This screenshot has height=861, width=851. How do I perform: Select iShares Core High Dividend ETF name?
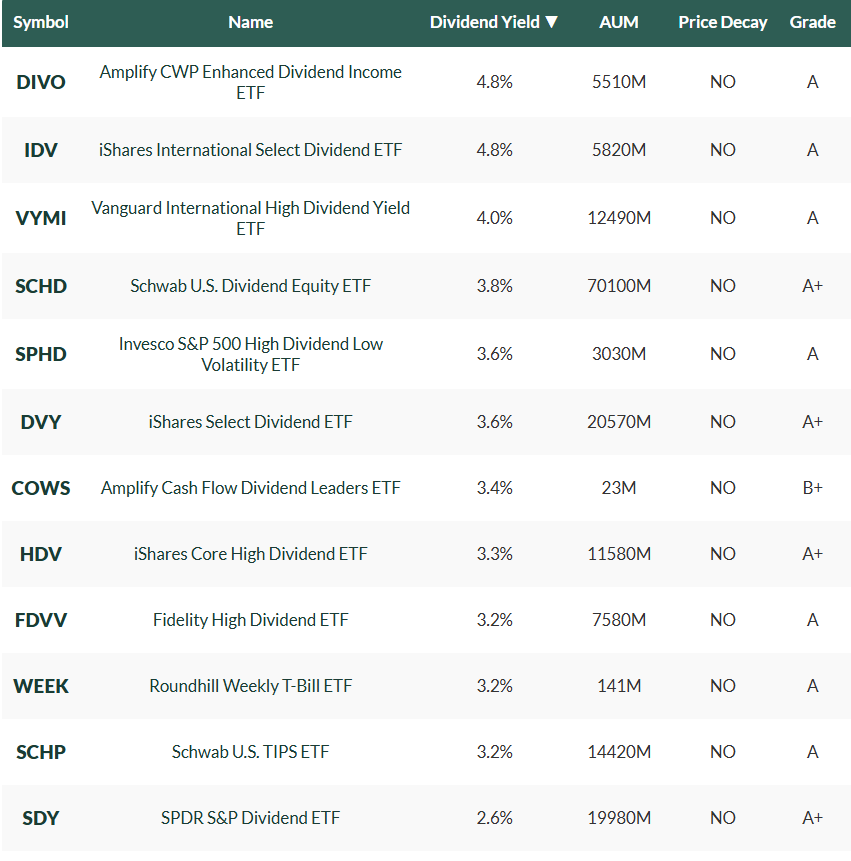250,554
